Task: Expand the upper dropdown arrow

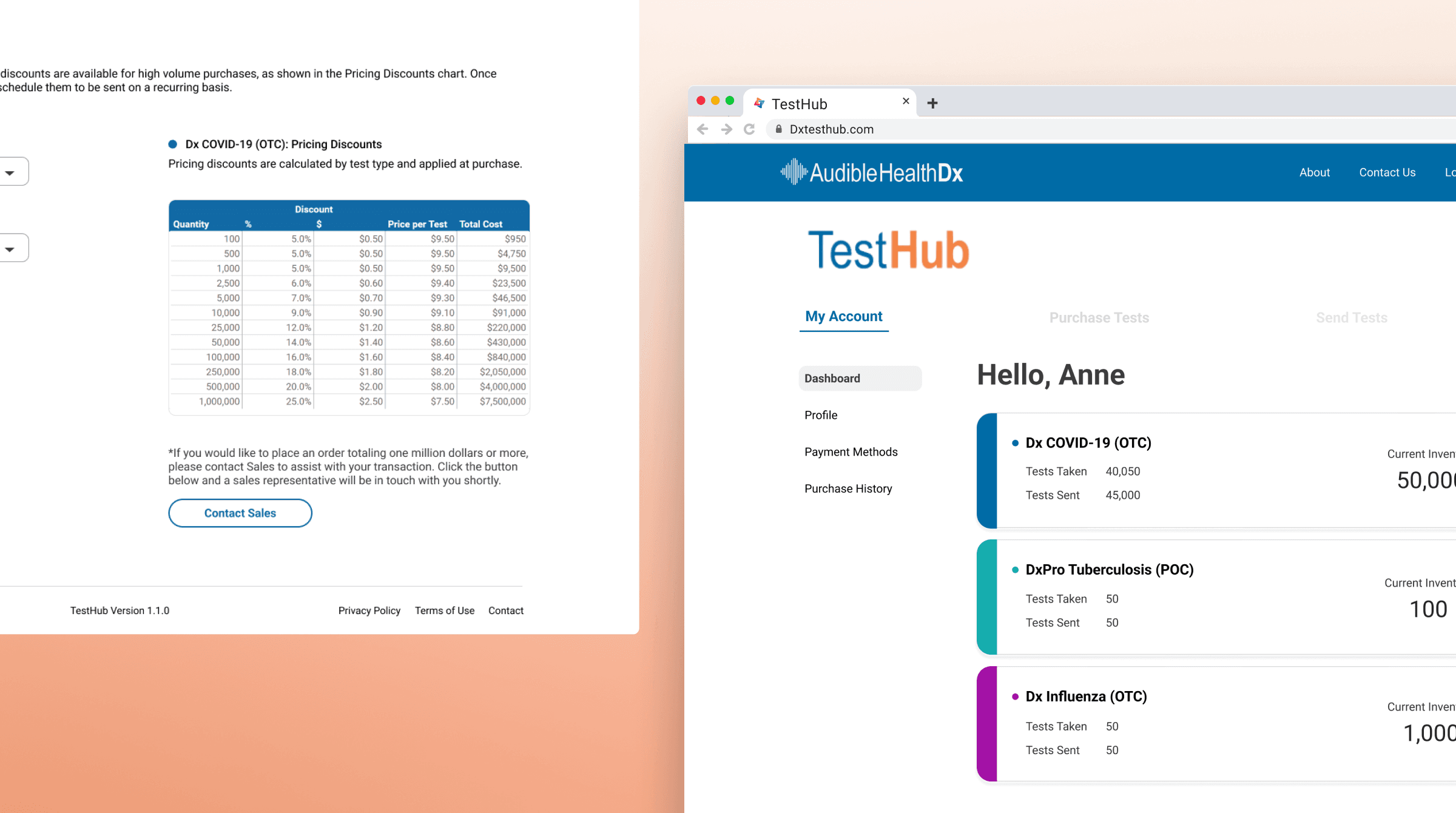Action: tap(10, 173)
